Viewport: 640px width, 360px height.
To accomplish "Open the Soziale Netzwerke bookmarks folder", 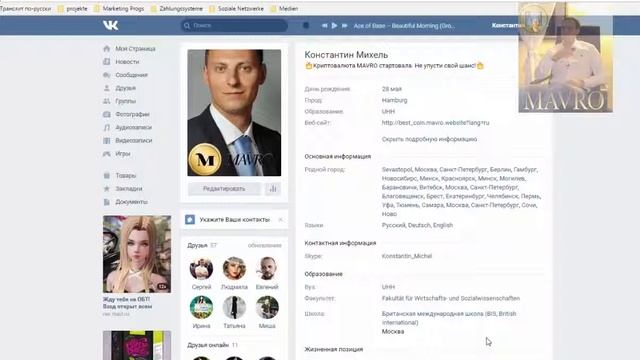I will [237, 9].
